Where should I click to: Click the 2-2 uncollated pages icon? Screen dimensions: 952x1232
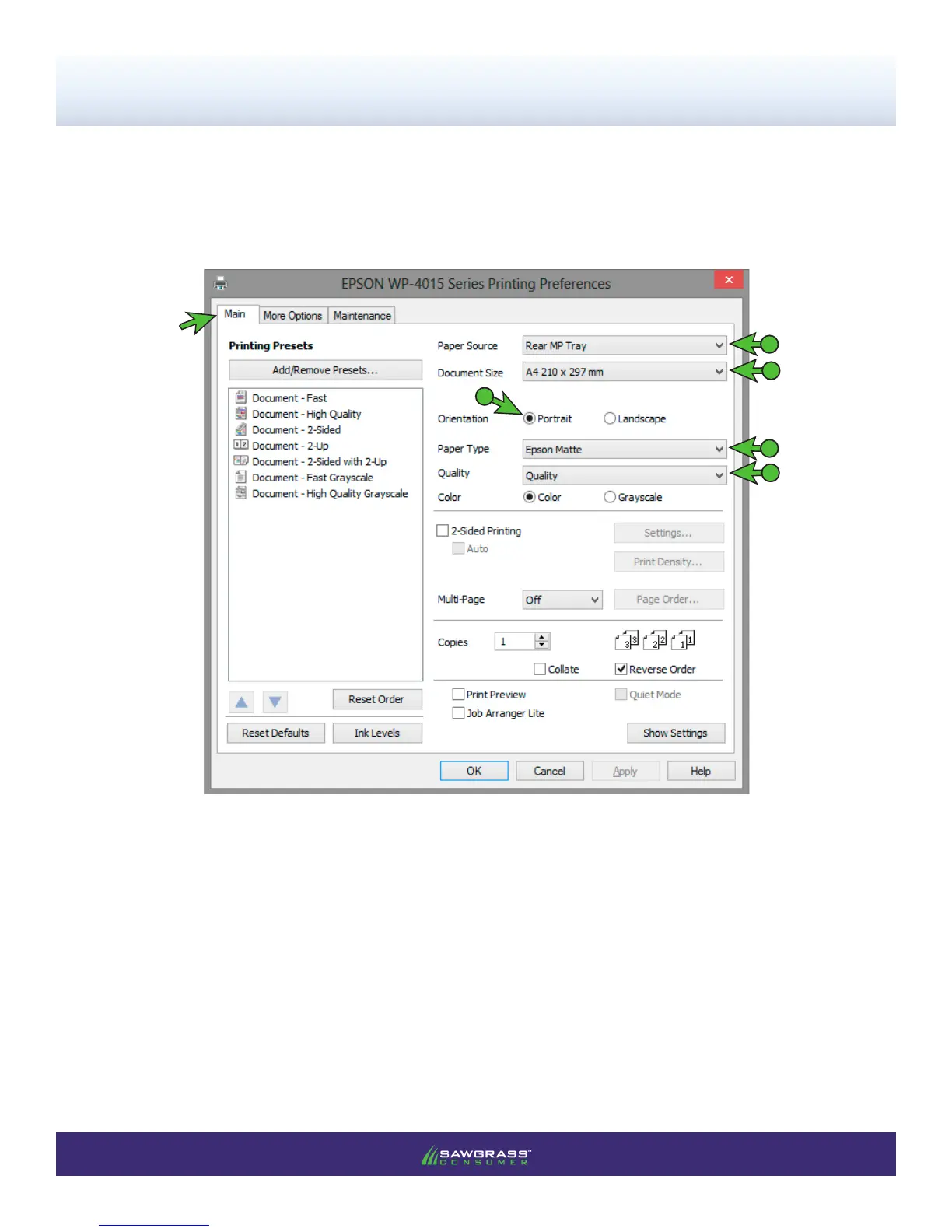[x=655, y=641]
